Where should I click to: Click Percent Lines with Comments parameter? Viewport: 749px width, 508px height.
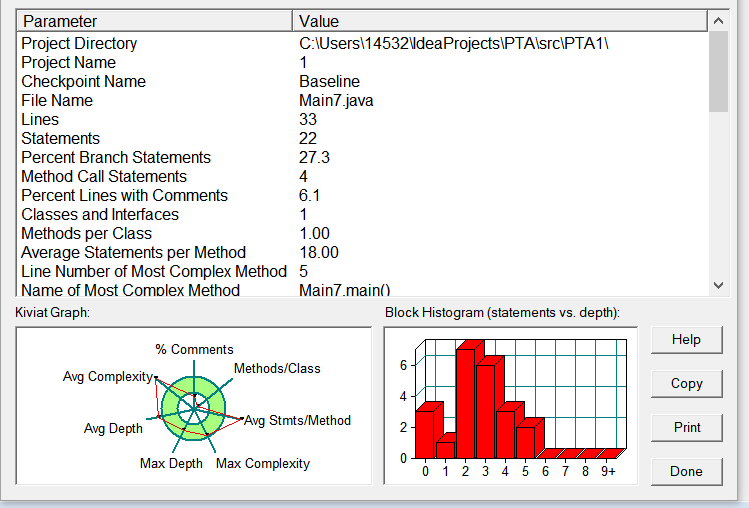point(125,195)
